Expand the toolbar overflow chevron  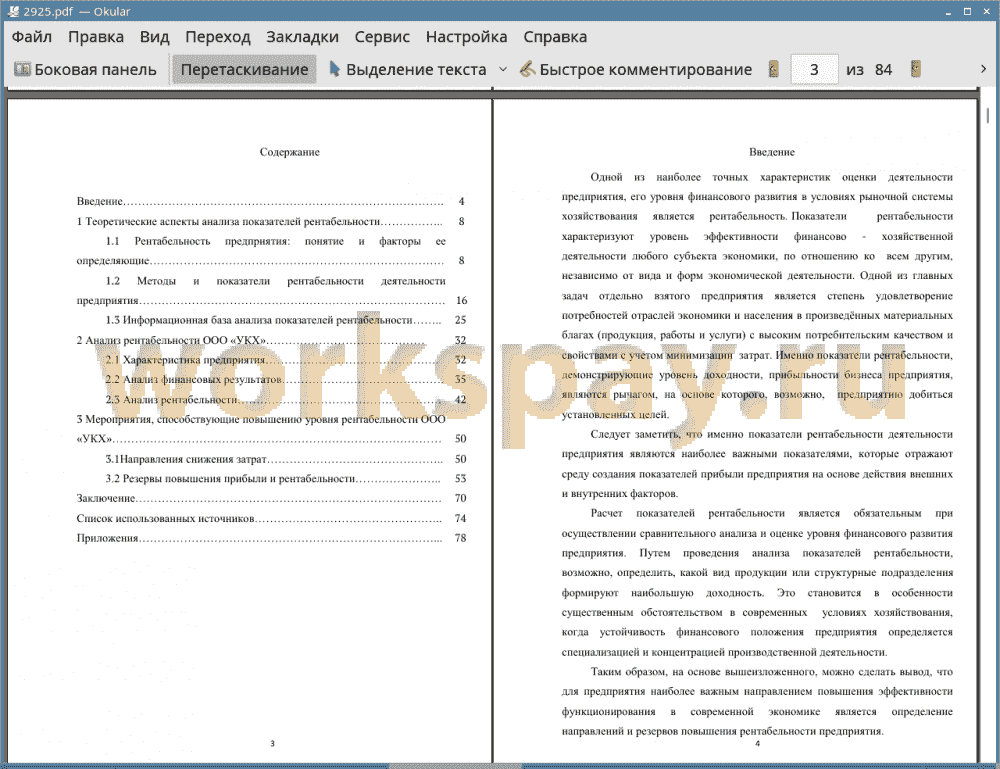(x=983, y=69)
